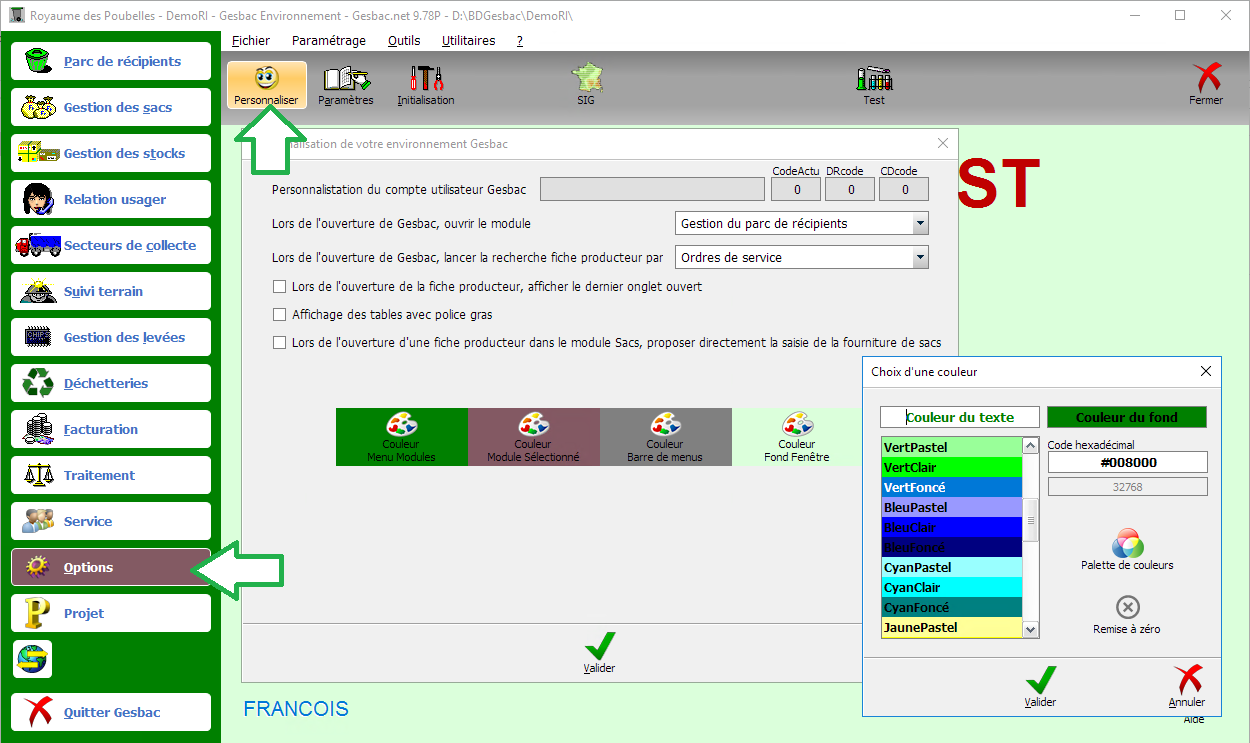This screenshot has width=1250, height=743.
Task: Select the CyanPastel color swatch
Action: [x=951, y=568]
